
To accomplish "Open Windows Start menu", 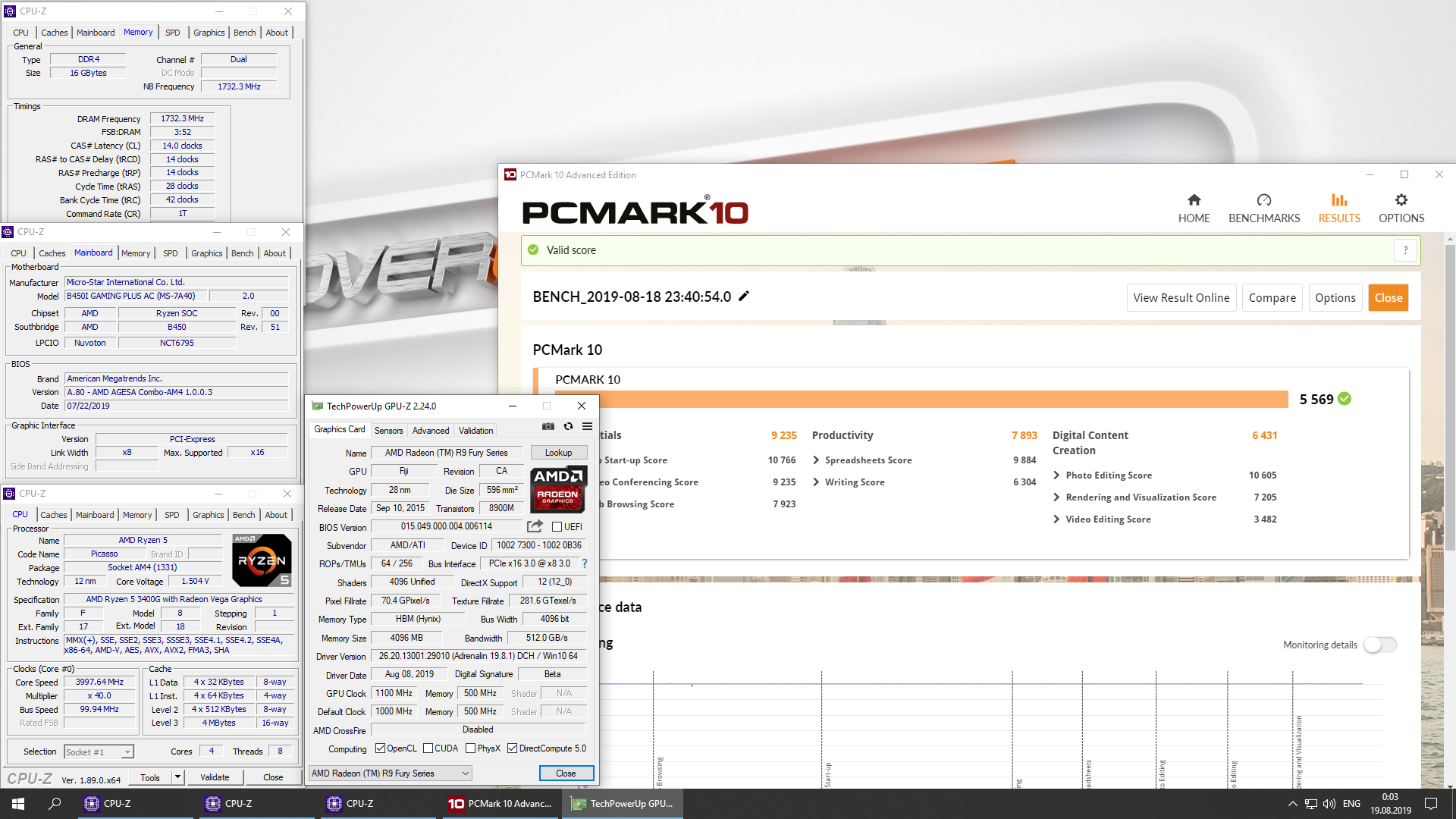I will [x=18, y=804].
